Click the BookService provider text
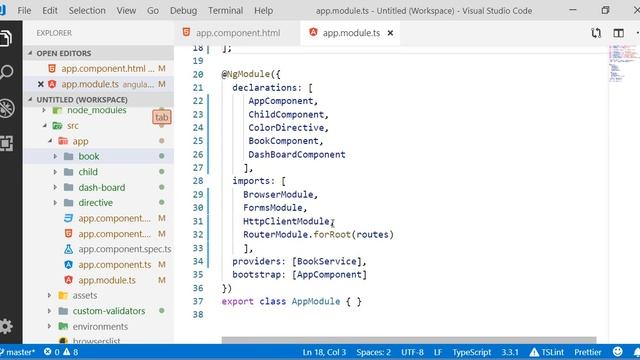The width and height of the screenshot is (640, 360). click(x=327, y=261)
